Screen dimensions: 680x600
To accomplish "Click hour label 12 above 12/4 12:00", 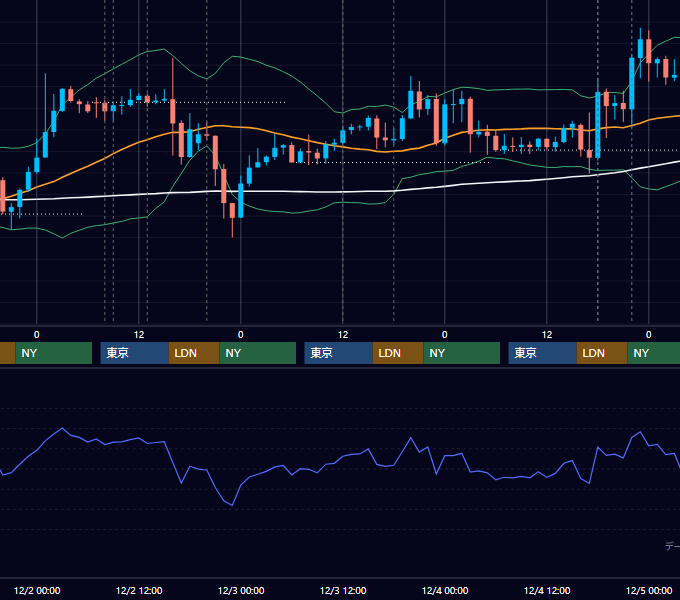I will (x=547, y=335).
